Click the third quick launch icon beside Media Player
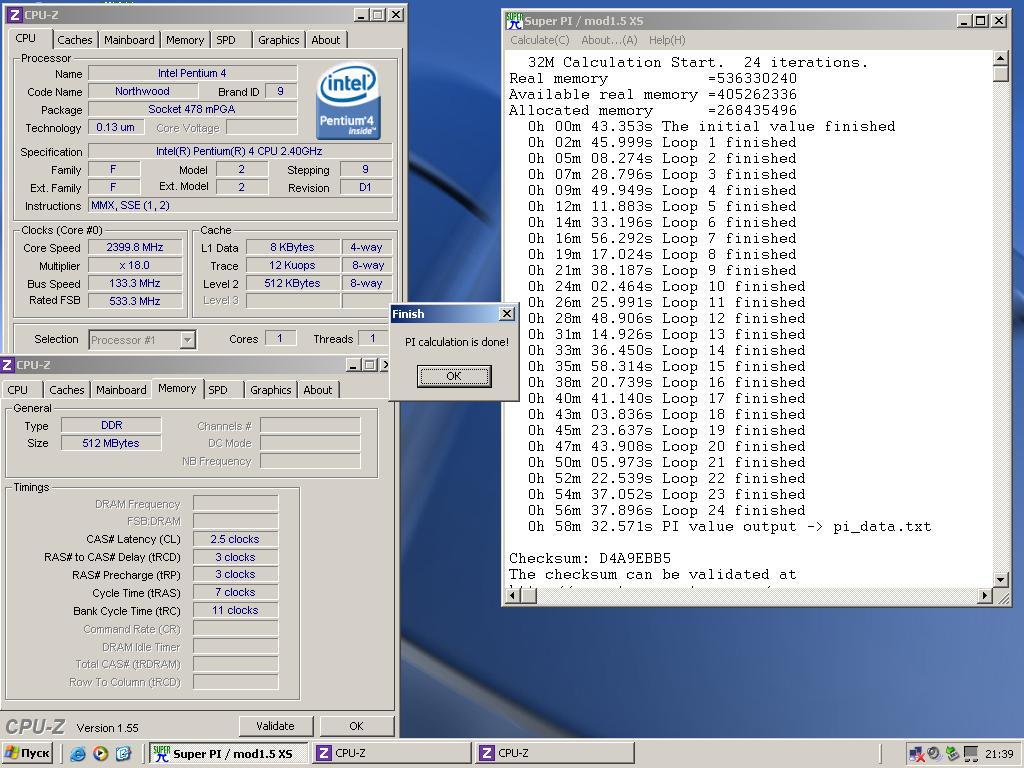 123,754
